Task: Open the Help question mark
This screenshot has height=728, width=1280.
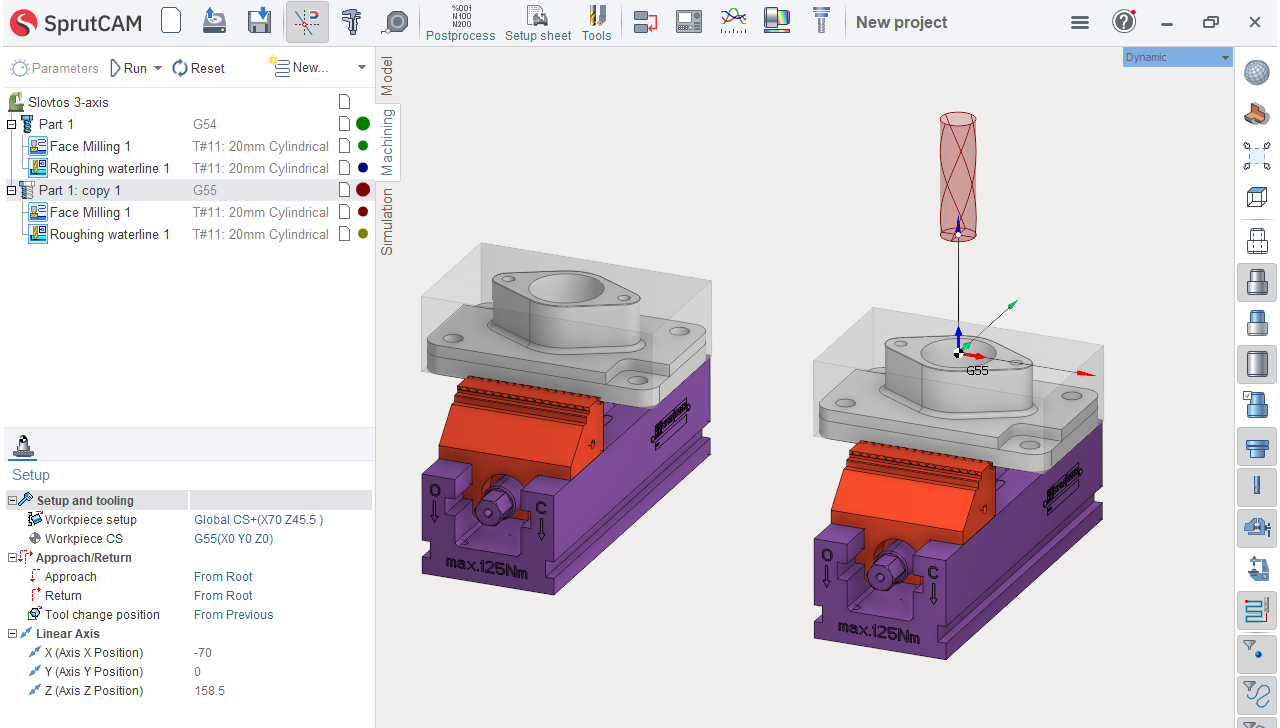Action: tap(1124, 21)
